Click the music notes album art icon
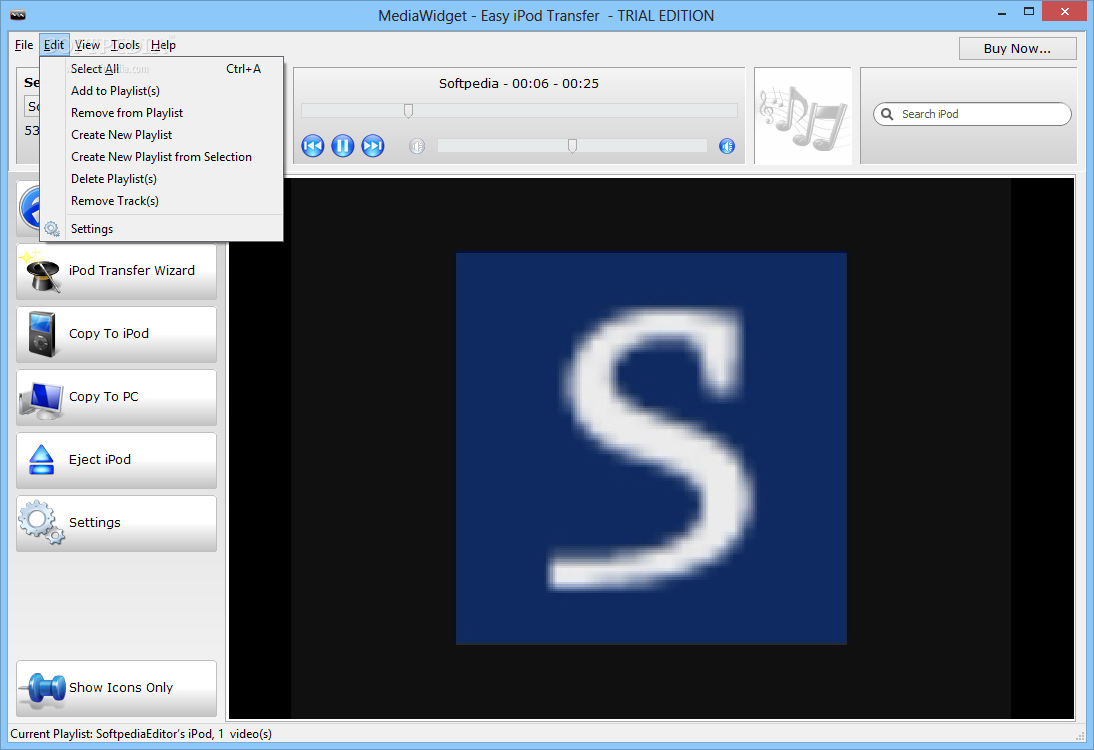Image resolution: width=1094 pixels, height=750 pixels. (803, 116)
